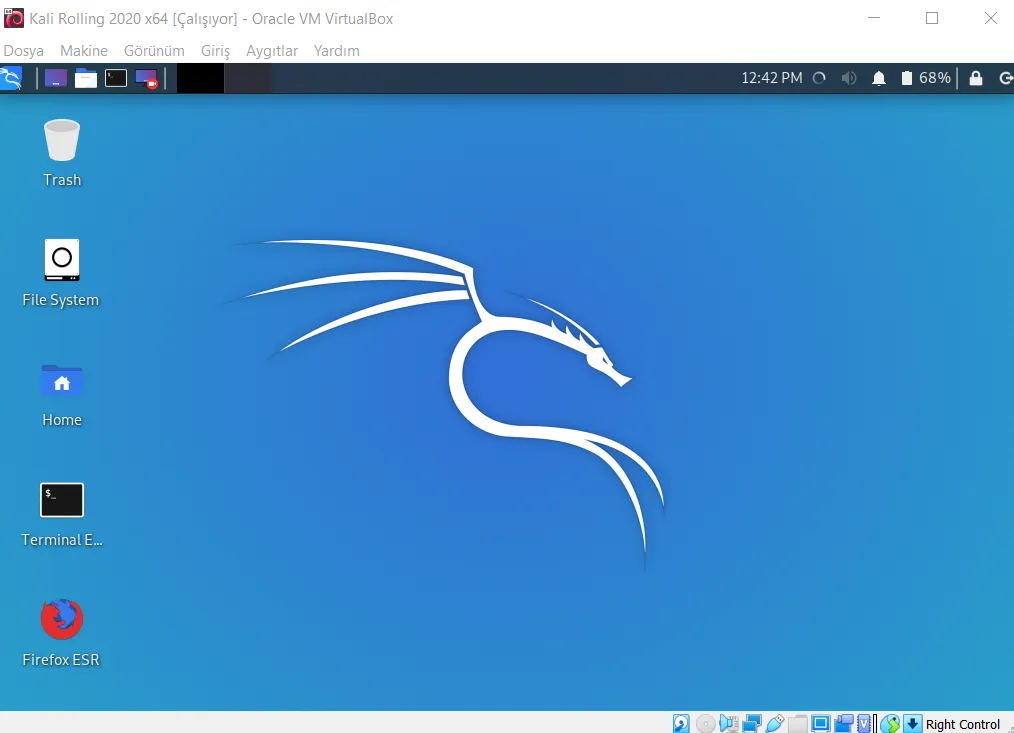
Task: Open the Kali applications menu
Action: (x=11, y=78)
